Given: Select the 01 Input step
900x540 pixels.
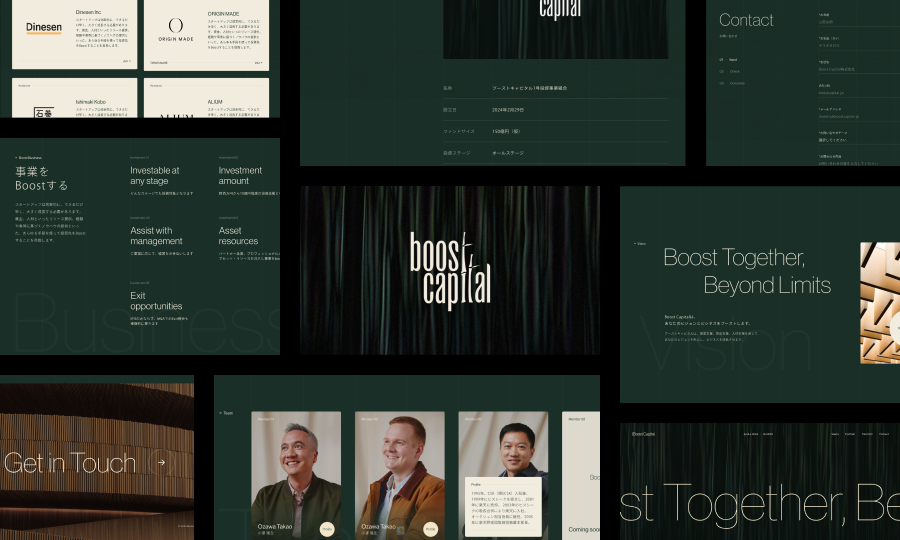Looking at the screenshot, I should click(728, 60).
